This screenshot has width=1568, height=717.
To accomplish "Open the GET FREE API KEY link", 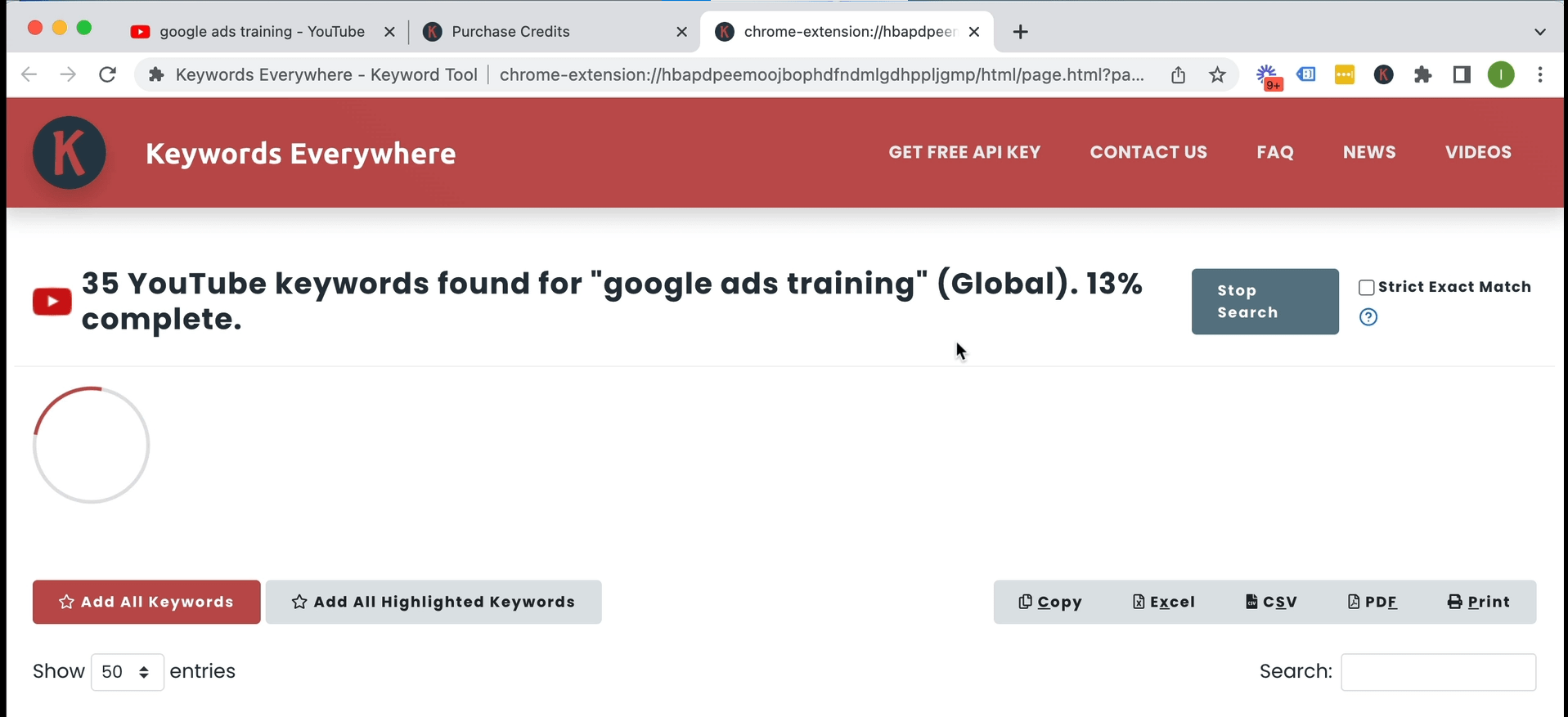I will (964, 152).
